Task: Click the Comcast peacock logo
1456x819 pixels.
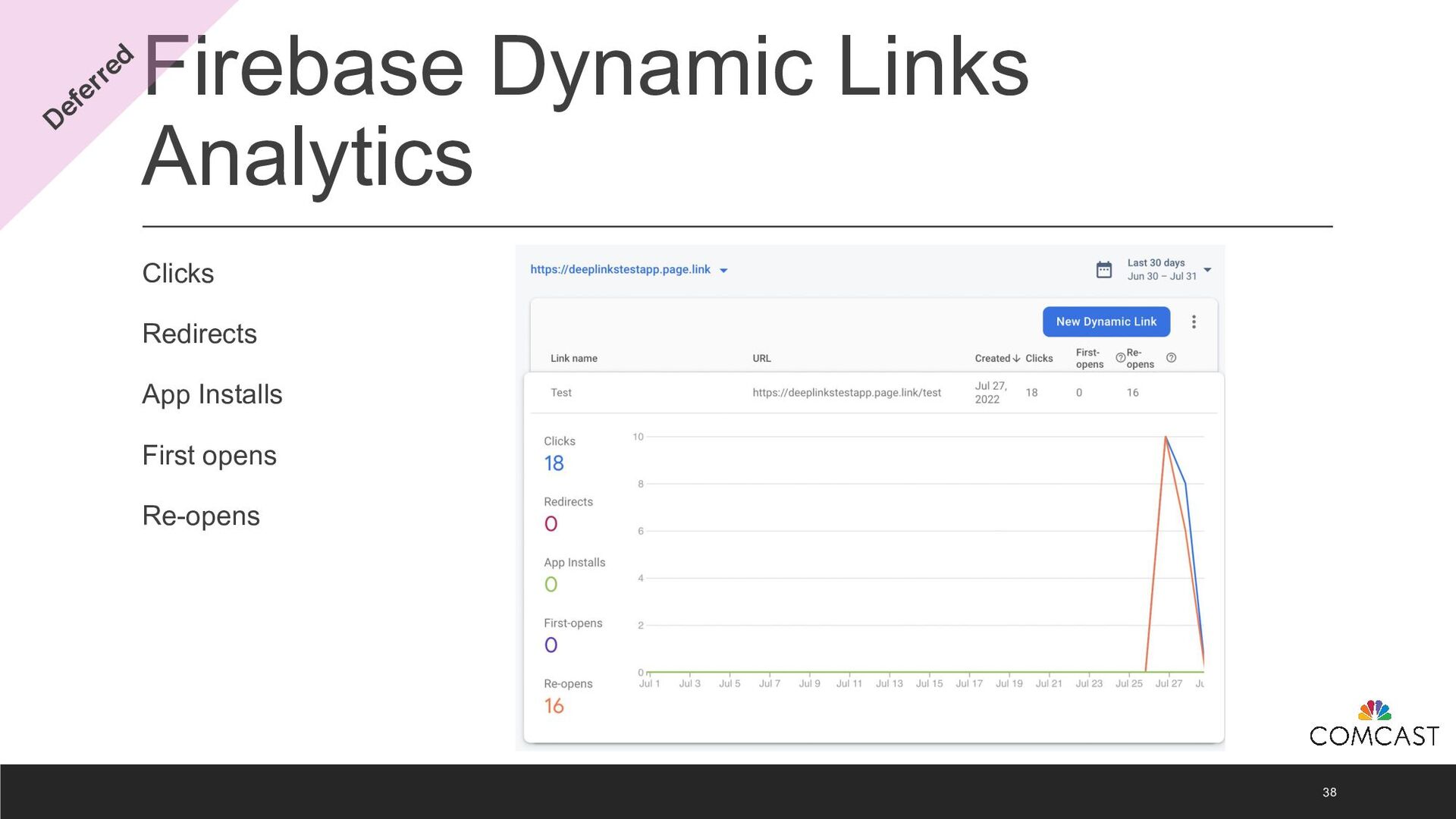Action: pos(1374,711)
